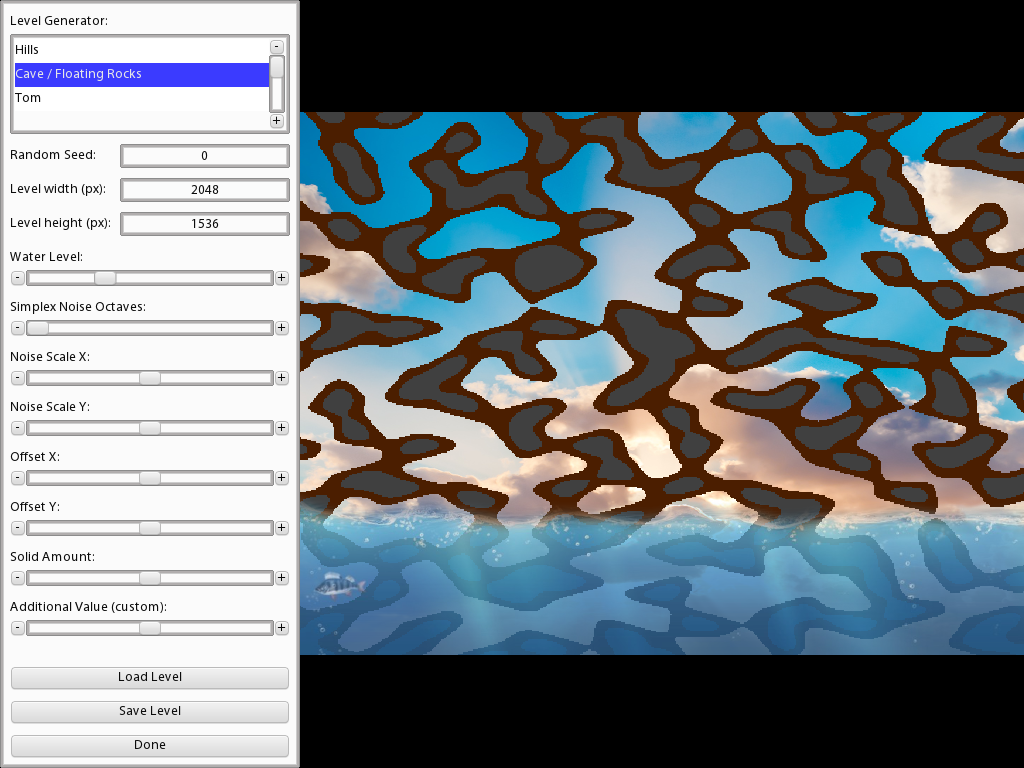
Task: Click the Random Seed input field
Action: click(204, 156)
